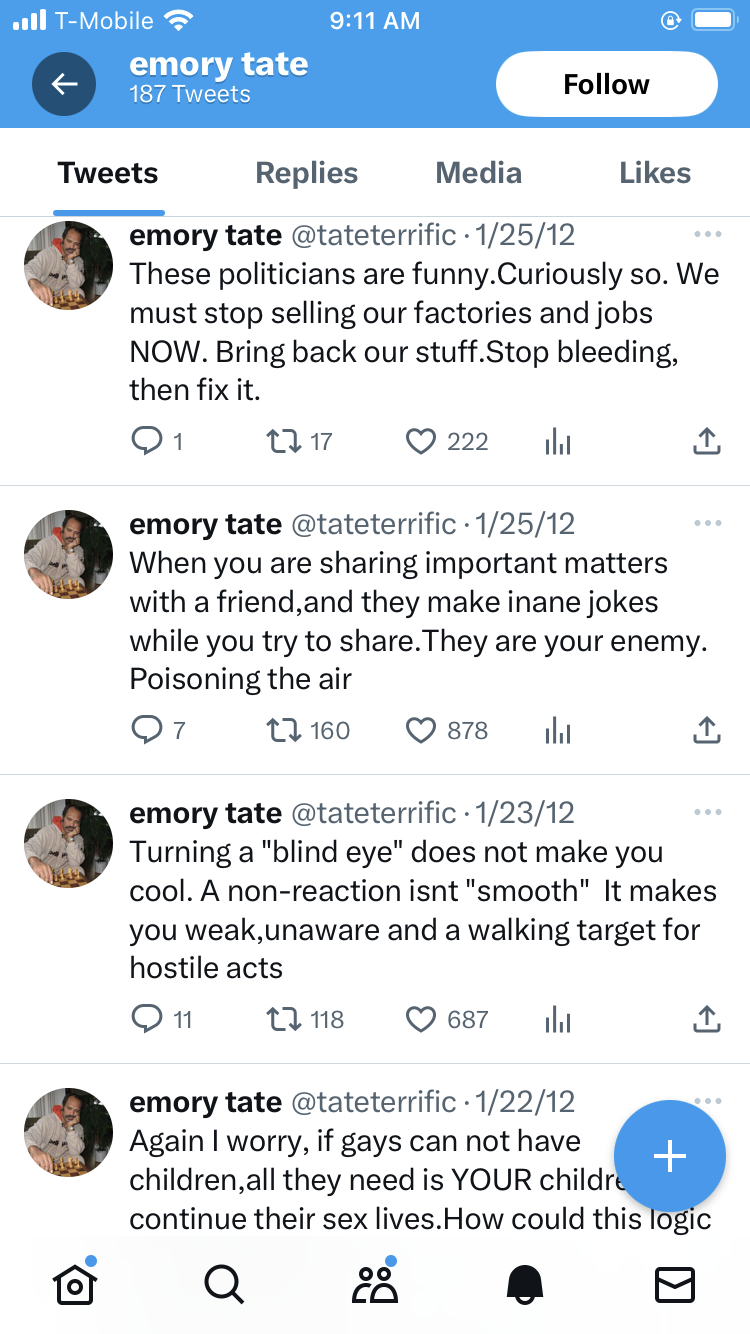
Task: Open the compose new tweet button
Action: pyautogui.click(x=669, y=1156)
